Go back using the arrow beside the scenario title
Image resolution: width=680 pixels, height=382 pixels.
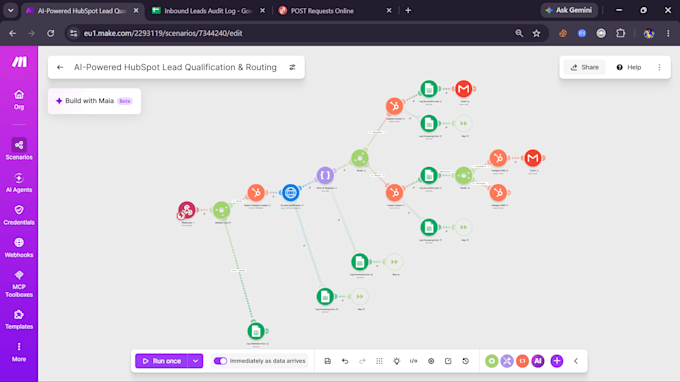click(x=60, y=67)
